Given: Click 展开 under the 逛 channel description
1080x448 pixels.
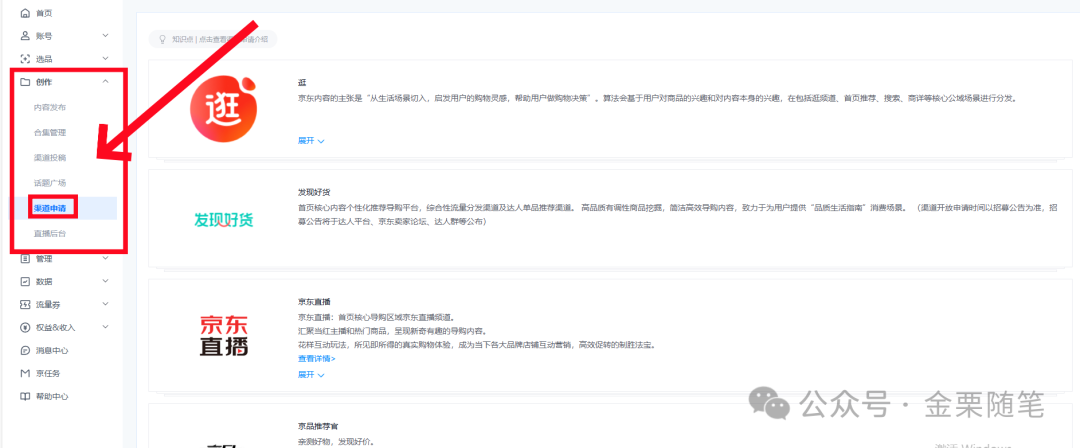Looking at the screenshot, I should coord(311,141).
